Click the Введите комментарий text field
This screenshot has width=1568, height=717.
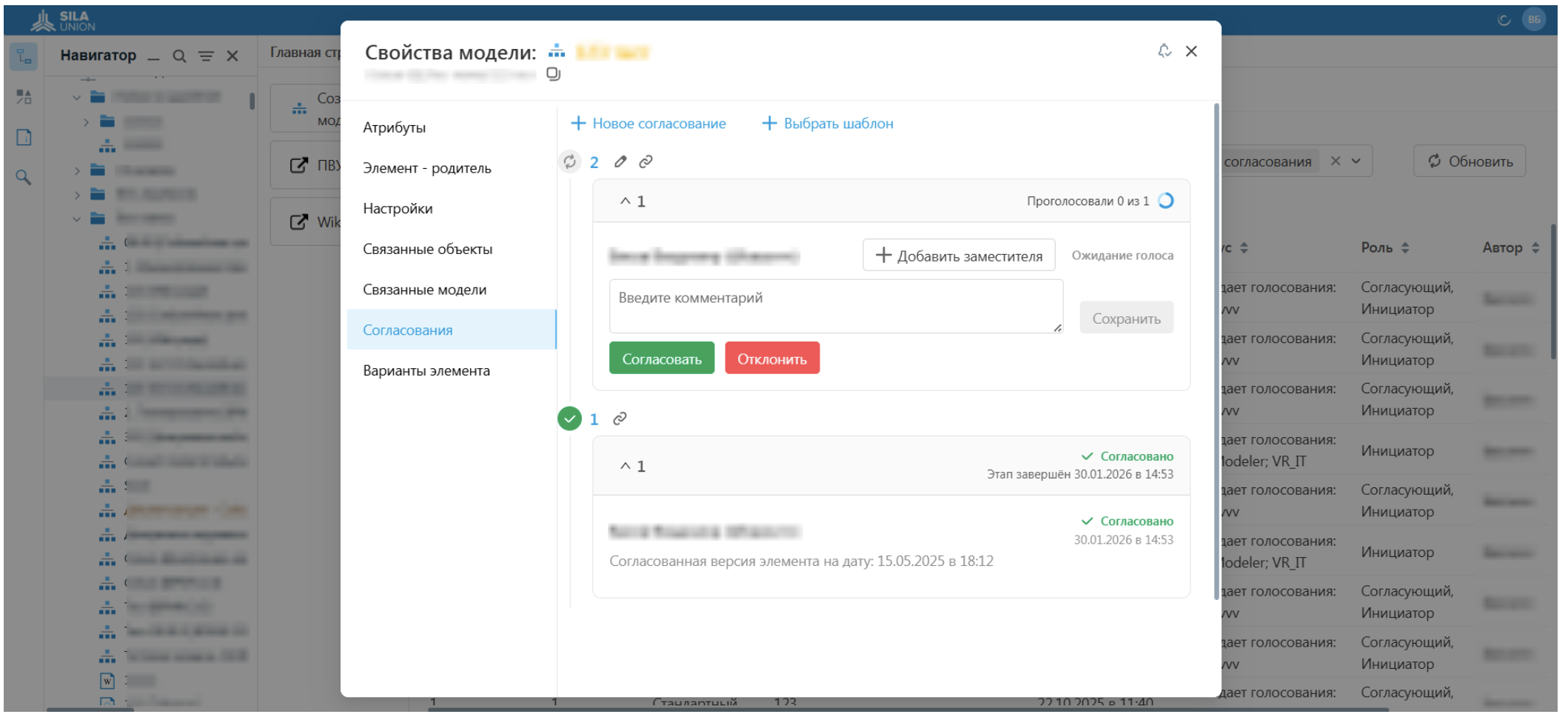(x=835, y=305)
